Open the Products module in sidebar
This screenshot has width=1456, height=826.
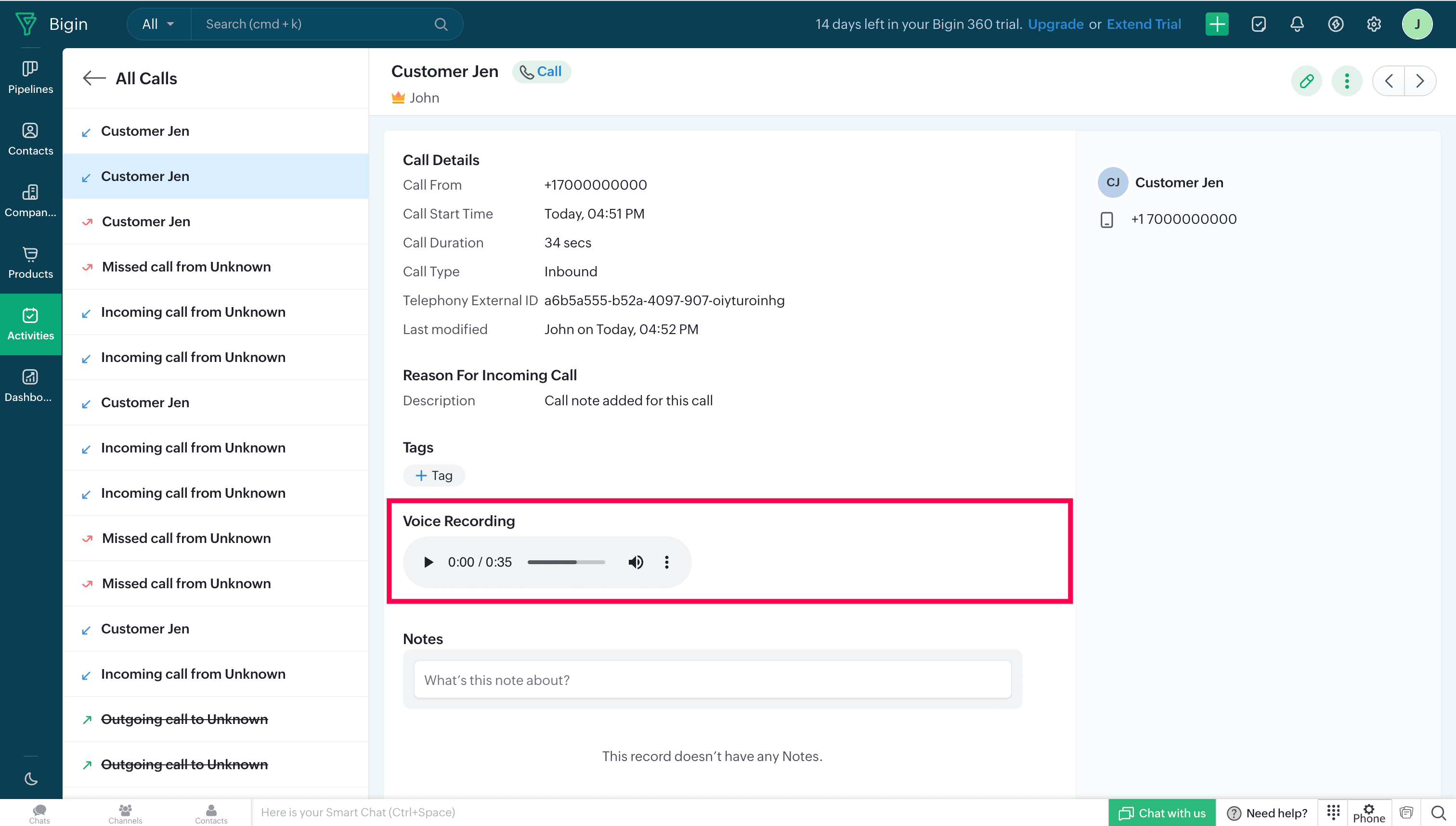31,263
